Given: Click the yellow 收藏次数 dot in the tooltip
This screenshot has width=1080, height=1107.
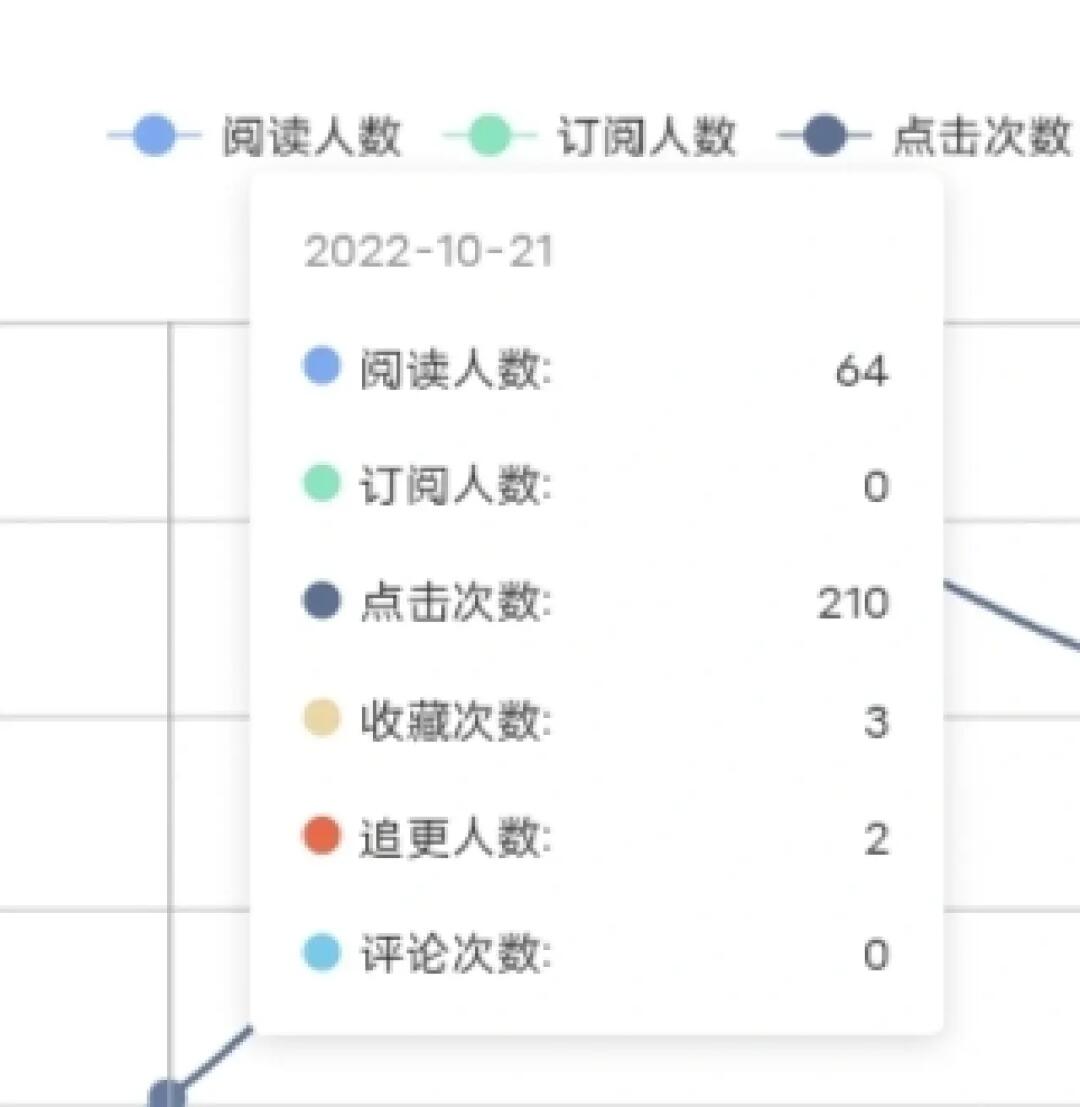Looking at the screenshot, I should click(320, 721).
